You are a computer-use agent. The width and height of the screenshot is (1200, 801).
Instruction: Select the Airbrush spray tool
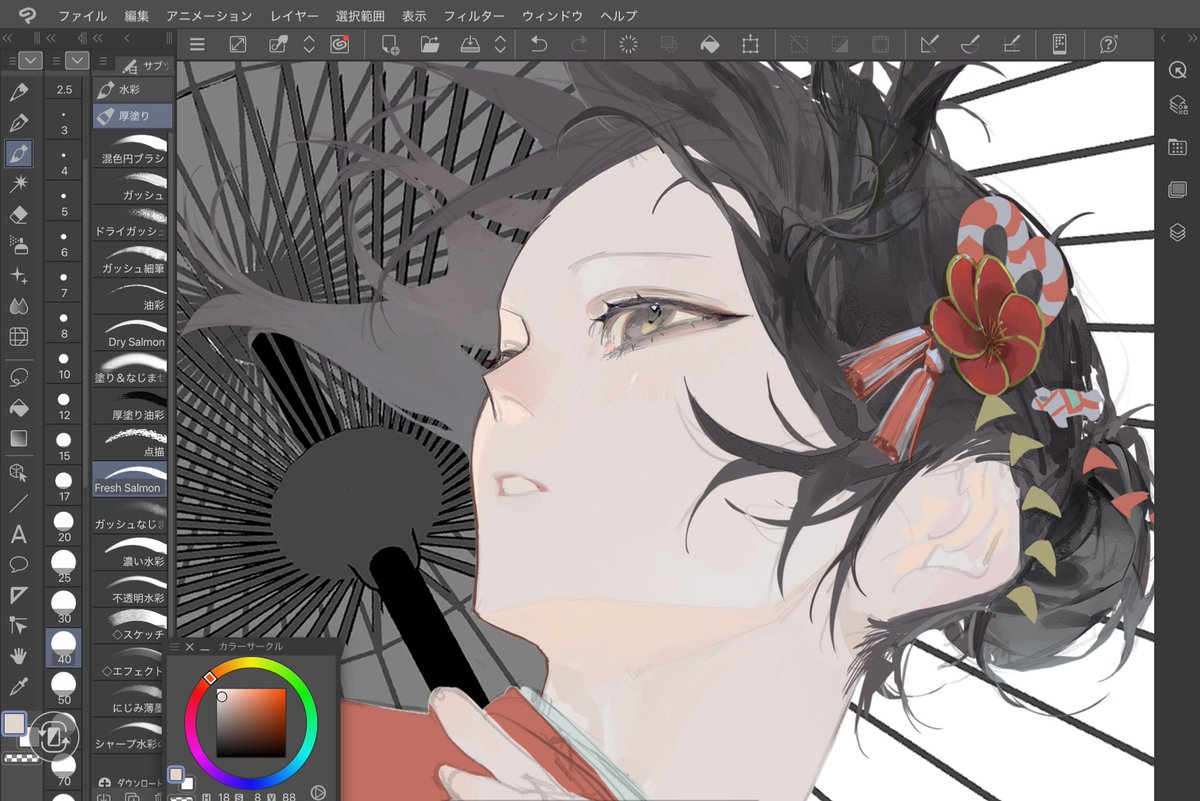coord(18,244)
